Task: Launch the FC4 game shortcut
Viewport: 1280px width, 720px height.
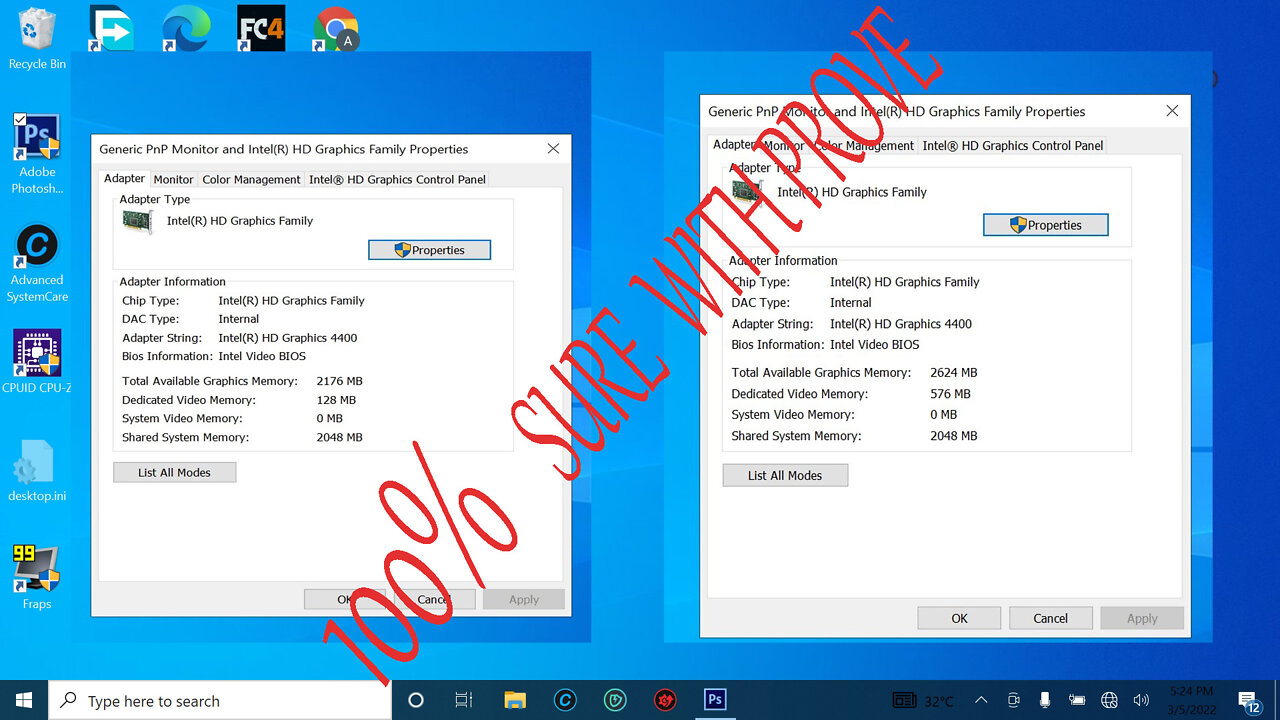Action: pyautogui.click(x=261, y=27)
